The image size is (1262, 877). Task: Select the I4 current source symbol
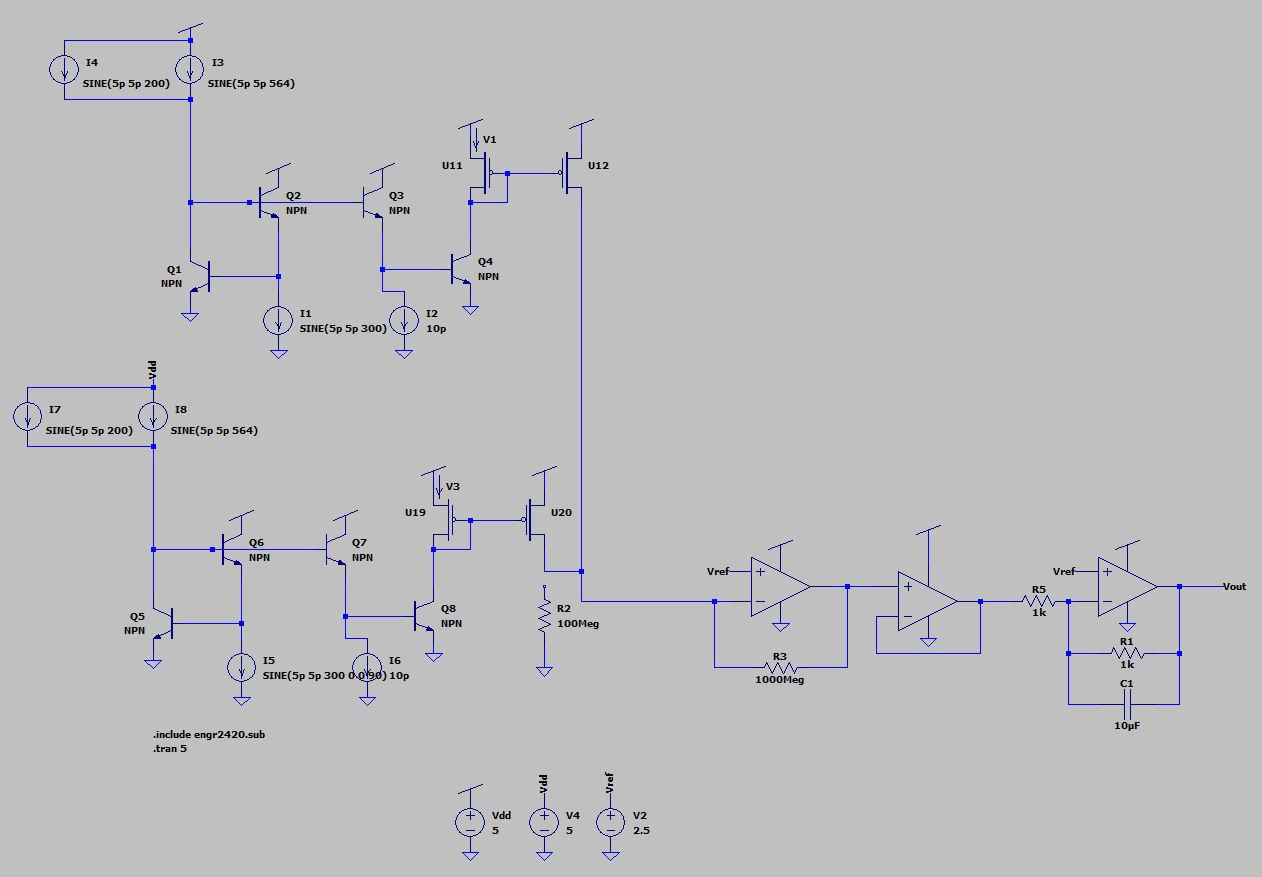pos(65,69)
